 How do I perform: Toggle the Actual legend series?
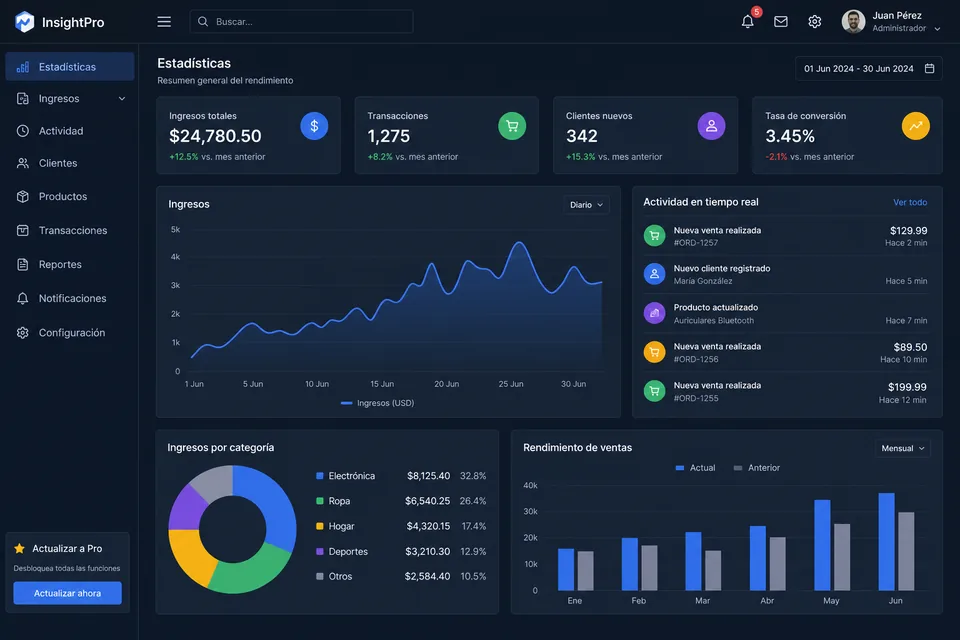click(695, 468)
